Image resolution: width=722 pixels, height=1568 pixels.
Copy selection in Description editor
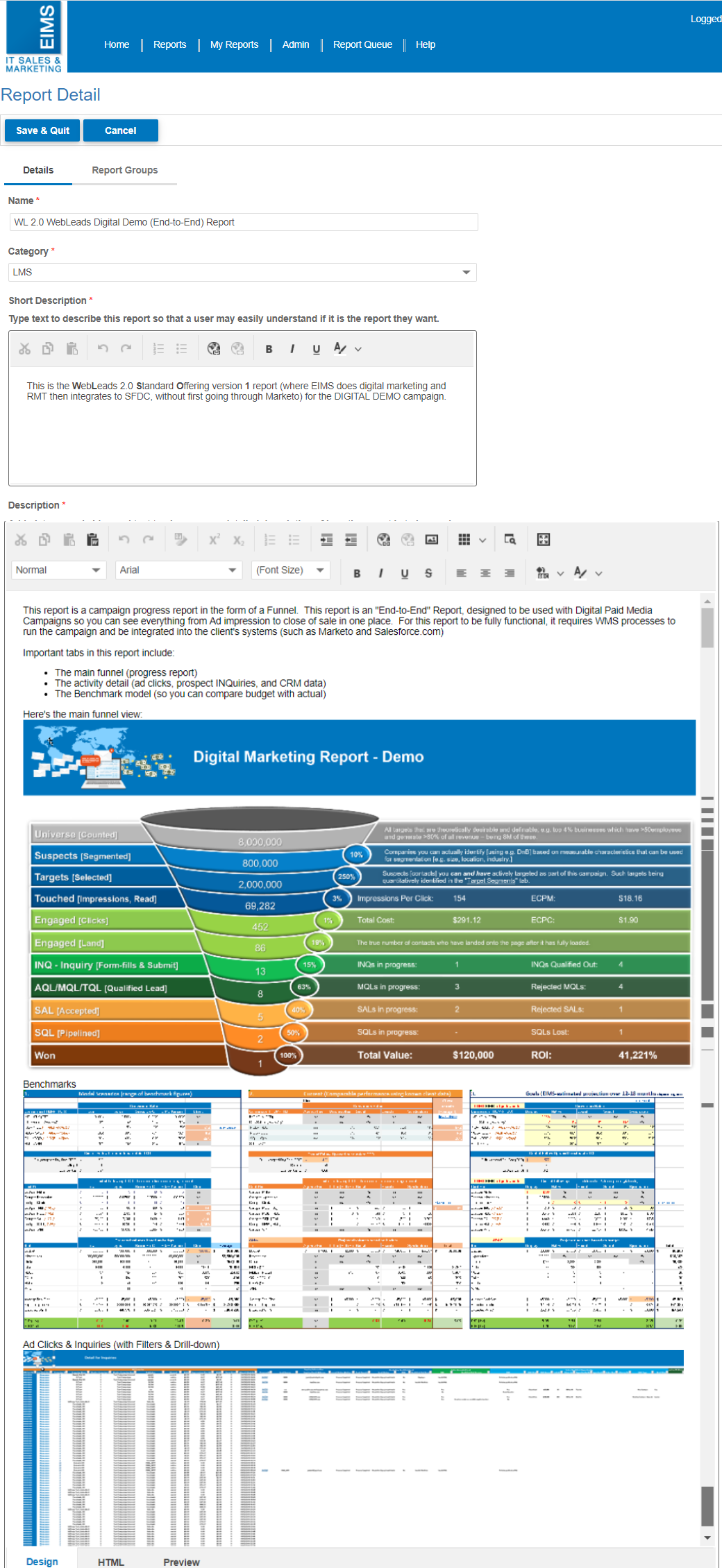tap(44, 540)
